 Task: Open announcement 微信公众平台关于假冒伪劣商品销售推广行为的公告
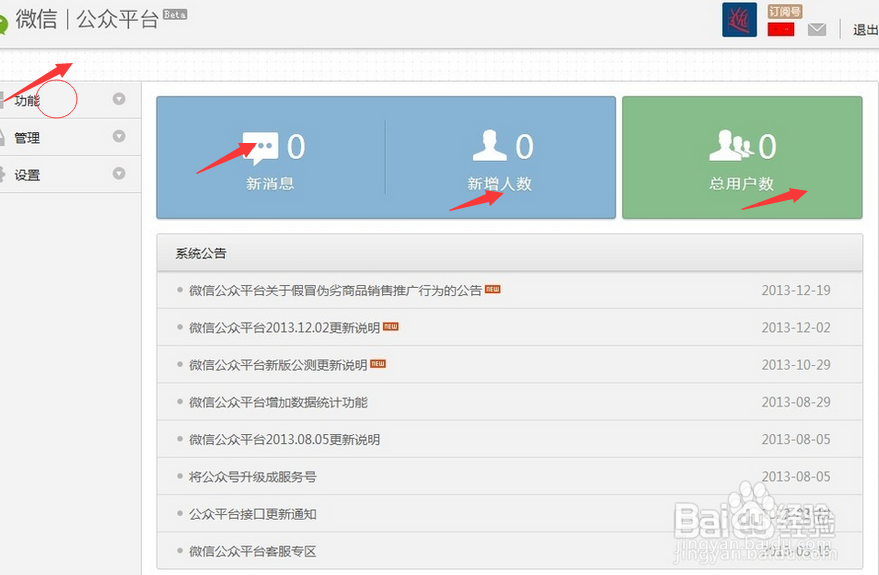pos(335,290)
